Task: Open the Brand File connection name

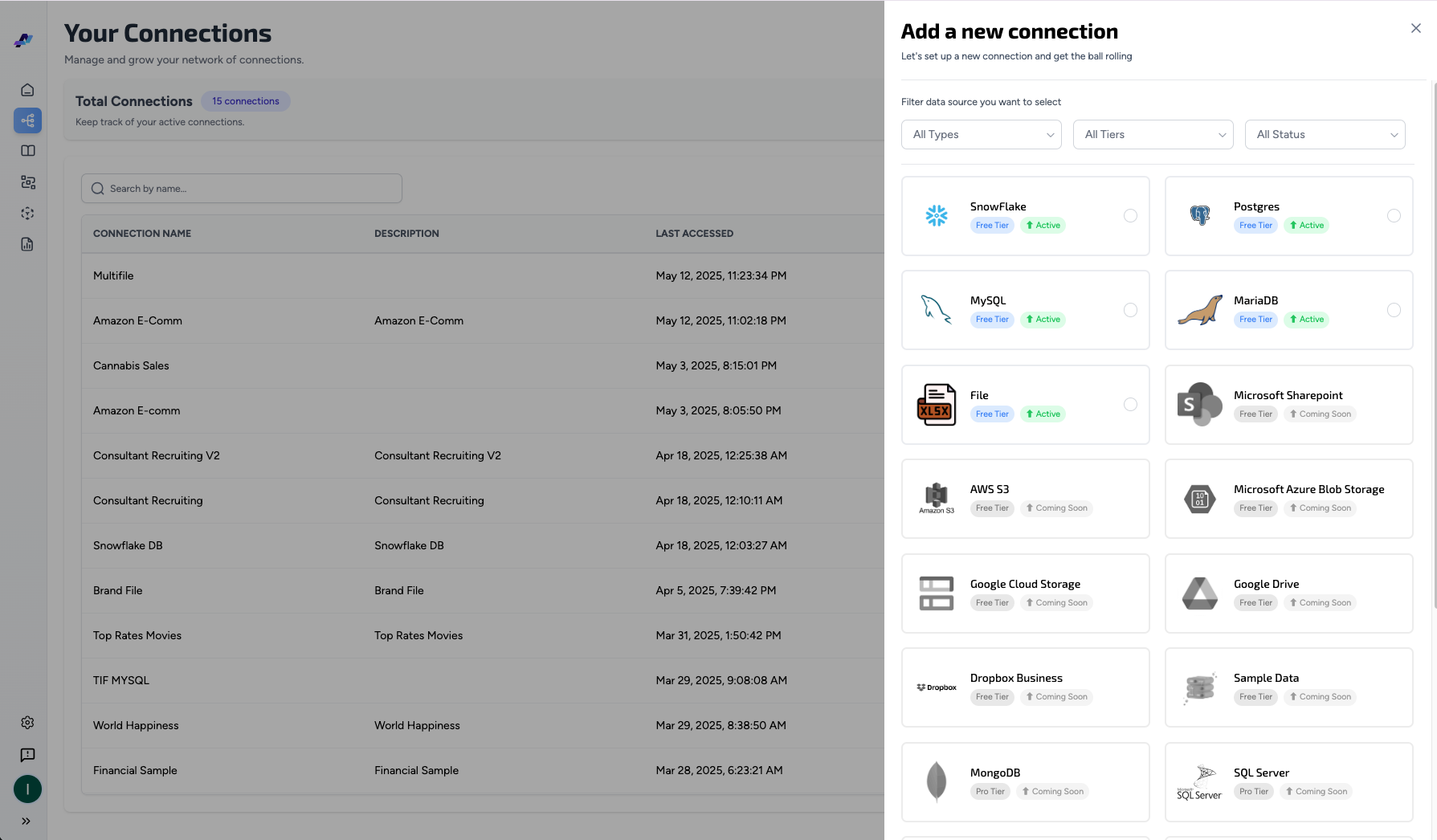Action: point(117,590)
